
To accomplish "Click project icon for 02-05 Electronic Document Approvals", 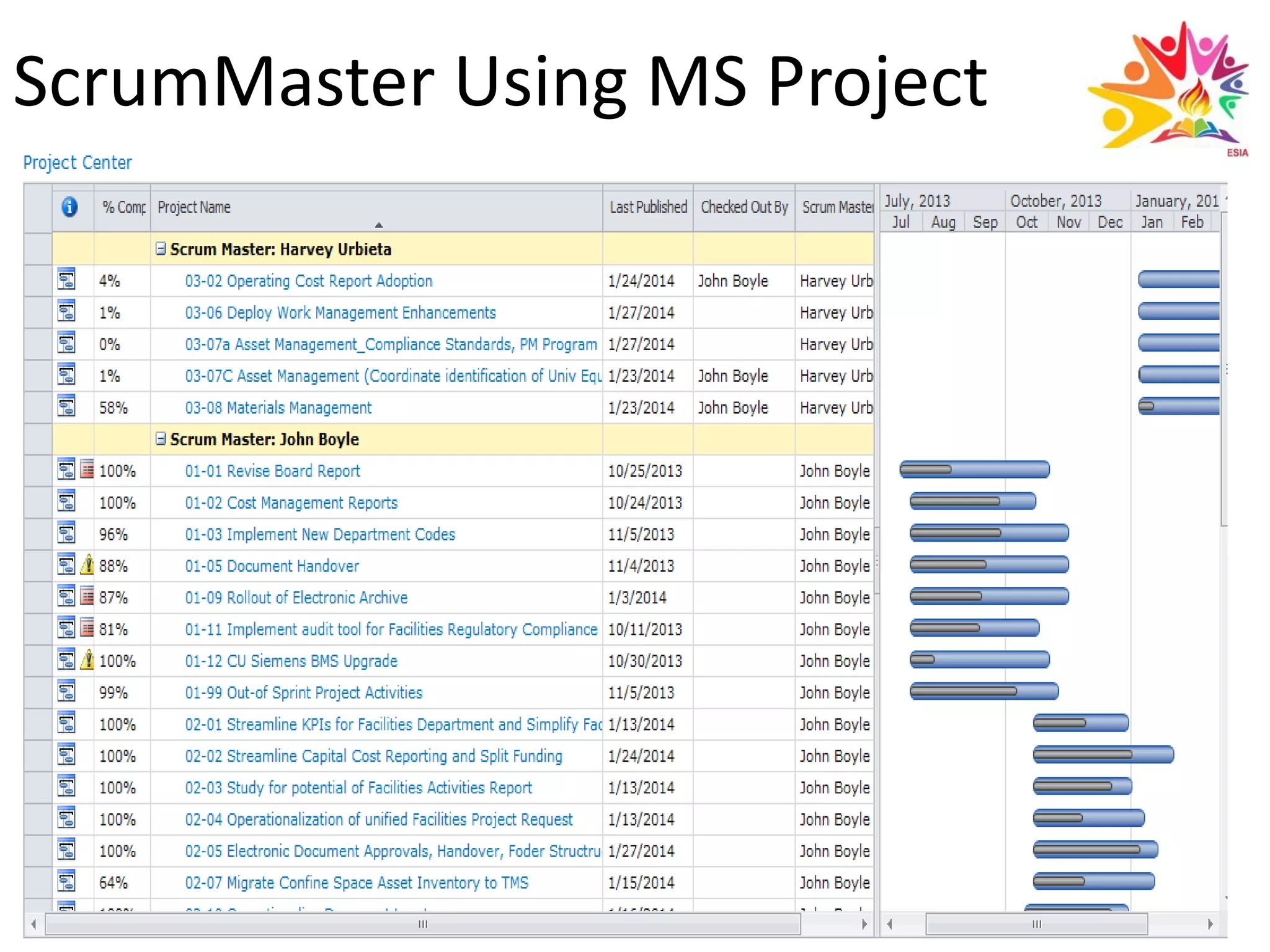I will click(66, 850).
